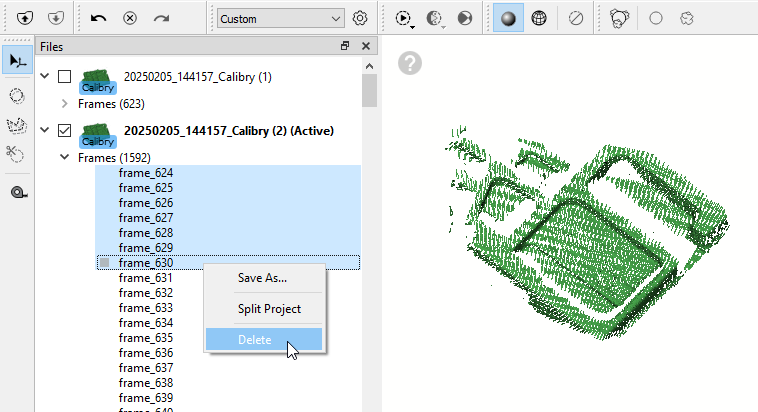Click the run processing play icon
758x412 pixels.
[402, 18]
